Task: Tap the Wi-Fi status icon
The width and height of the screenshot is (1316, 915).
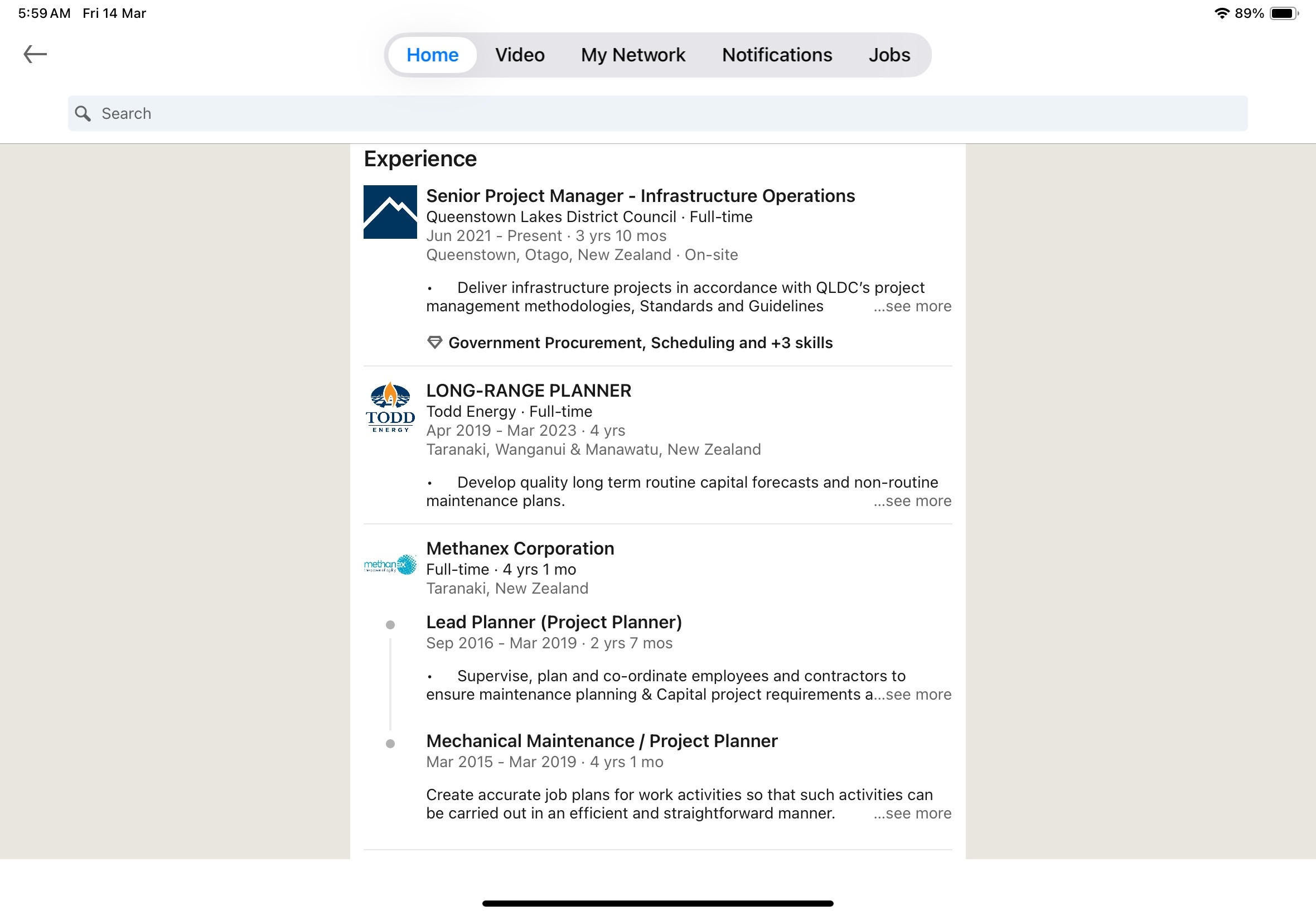Action: point(1221,13)
